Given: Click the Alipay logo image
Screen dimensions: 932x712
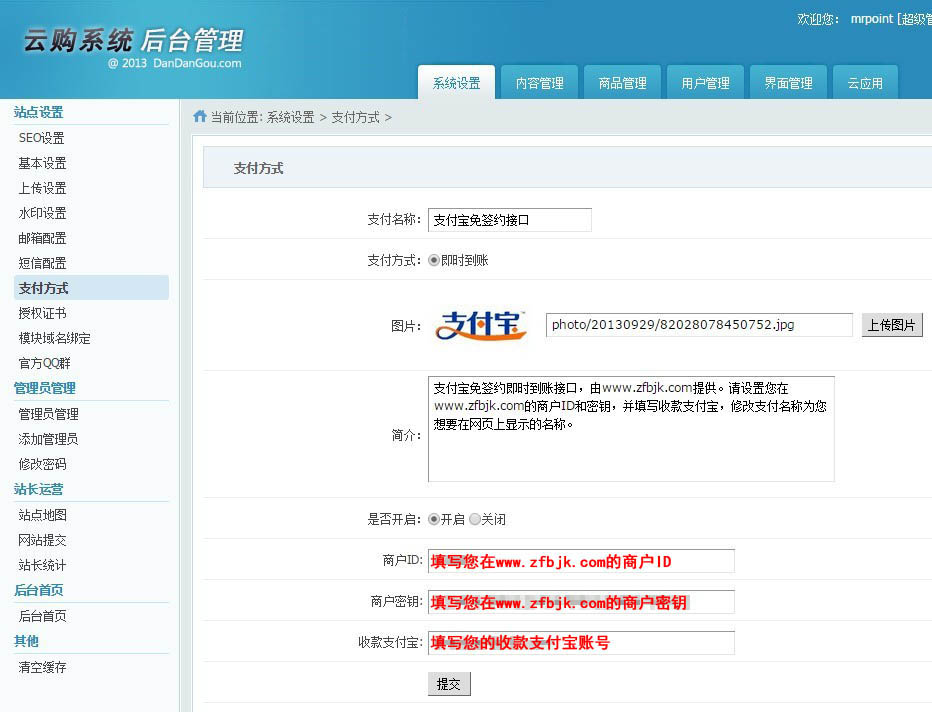Looking at the screenshot, I should (x=481, y=325).
